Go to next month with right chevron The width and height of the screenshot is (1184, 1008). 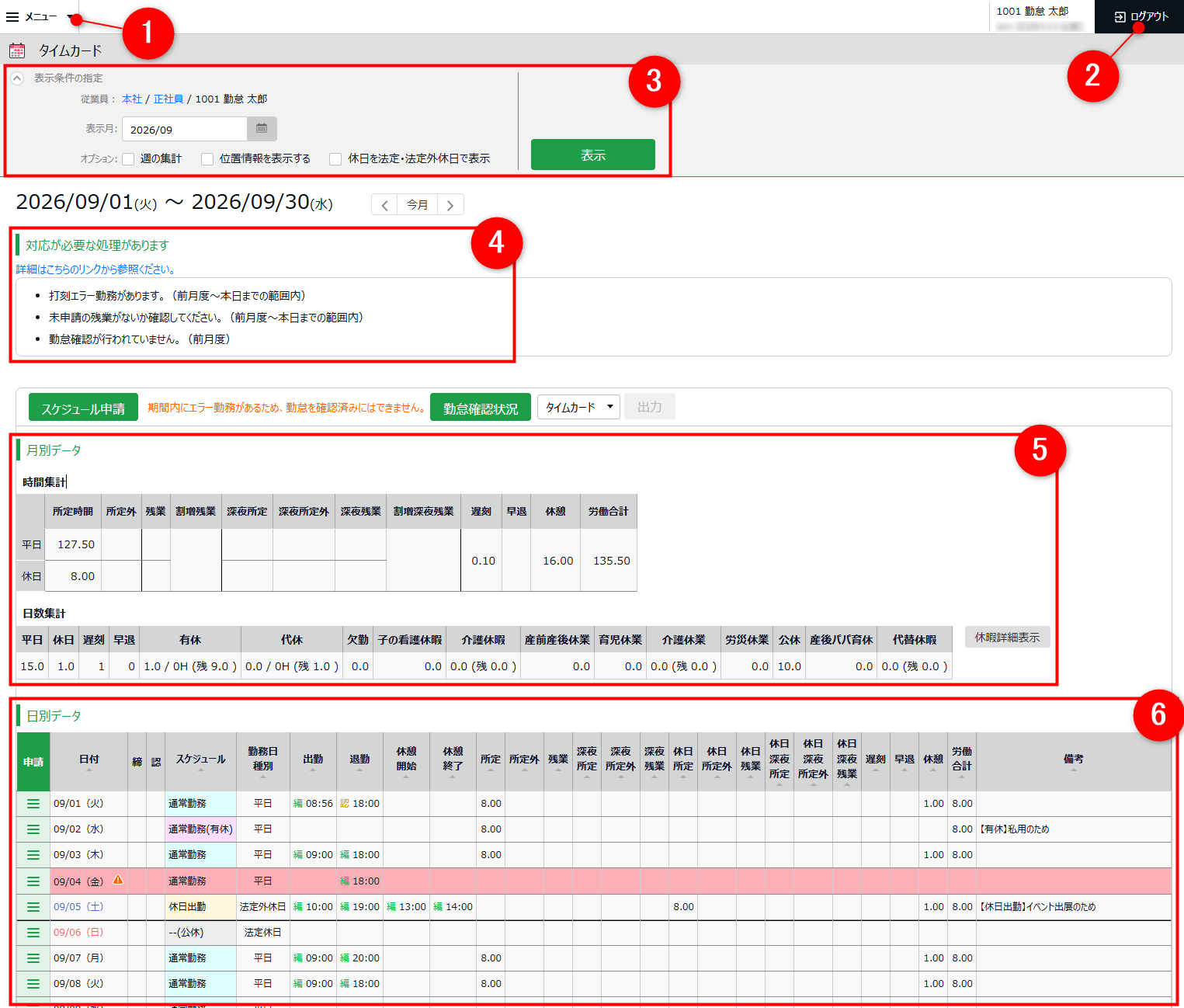pos(450,205)
